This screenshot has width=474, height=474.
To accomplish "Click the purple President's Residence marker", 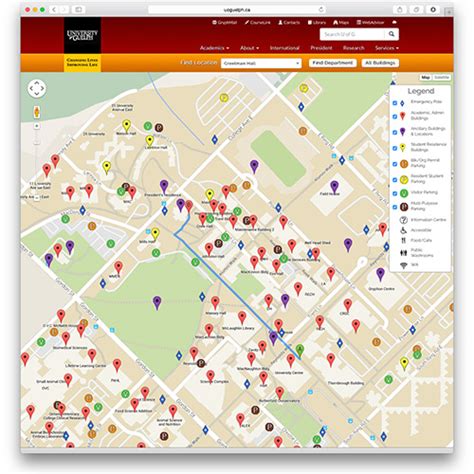I will tap(164, 186).
